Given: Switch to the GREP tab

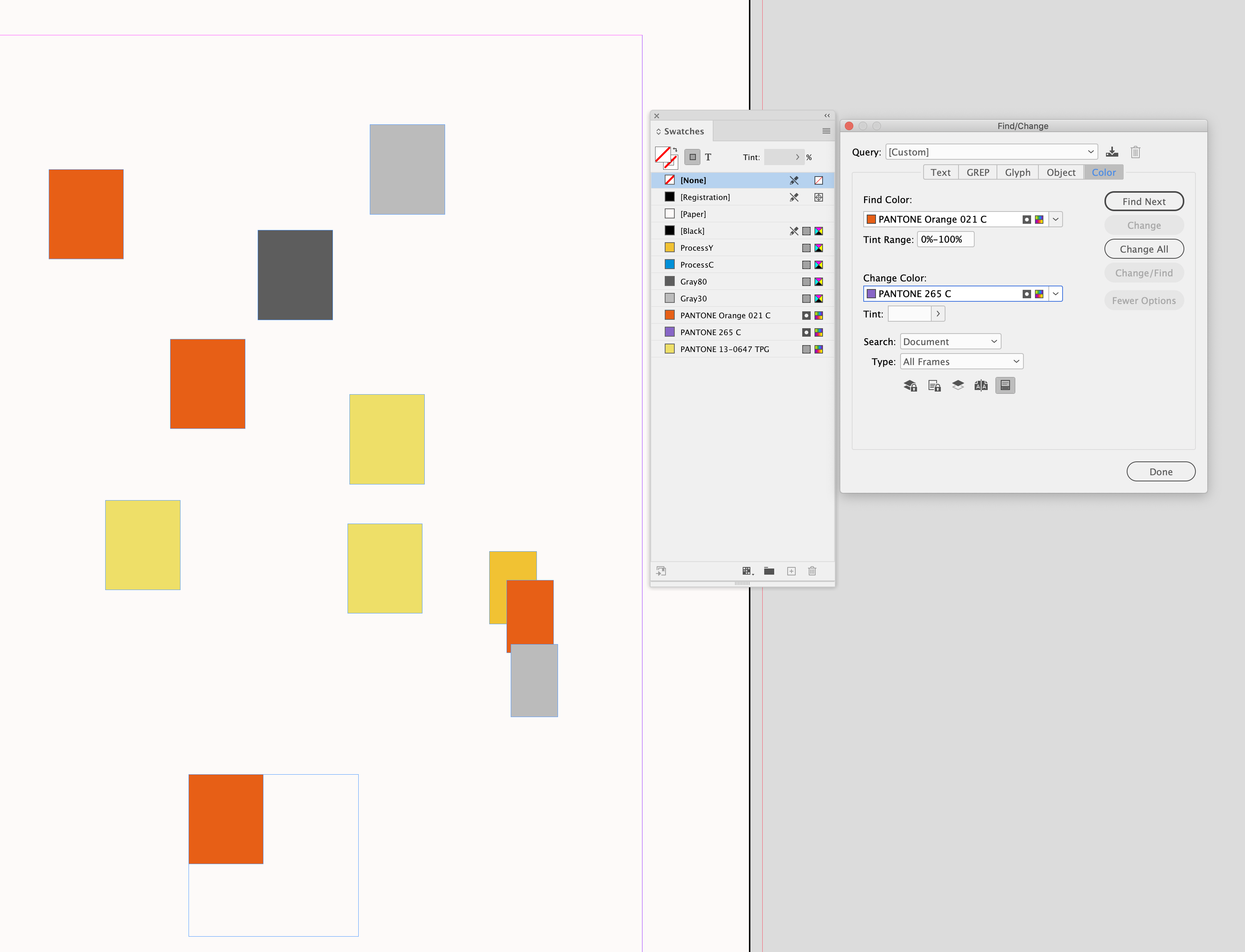Looking at the screenshot, I should click(977, 172).
